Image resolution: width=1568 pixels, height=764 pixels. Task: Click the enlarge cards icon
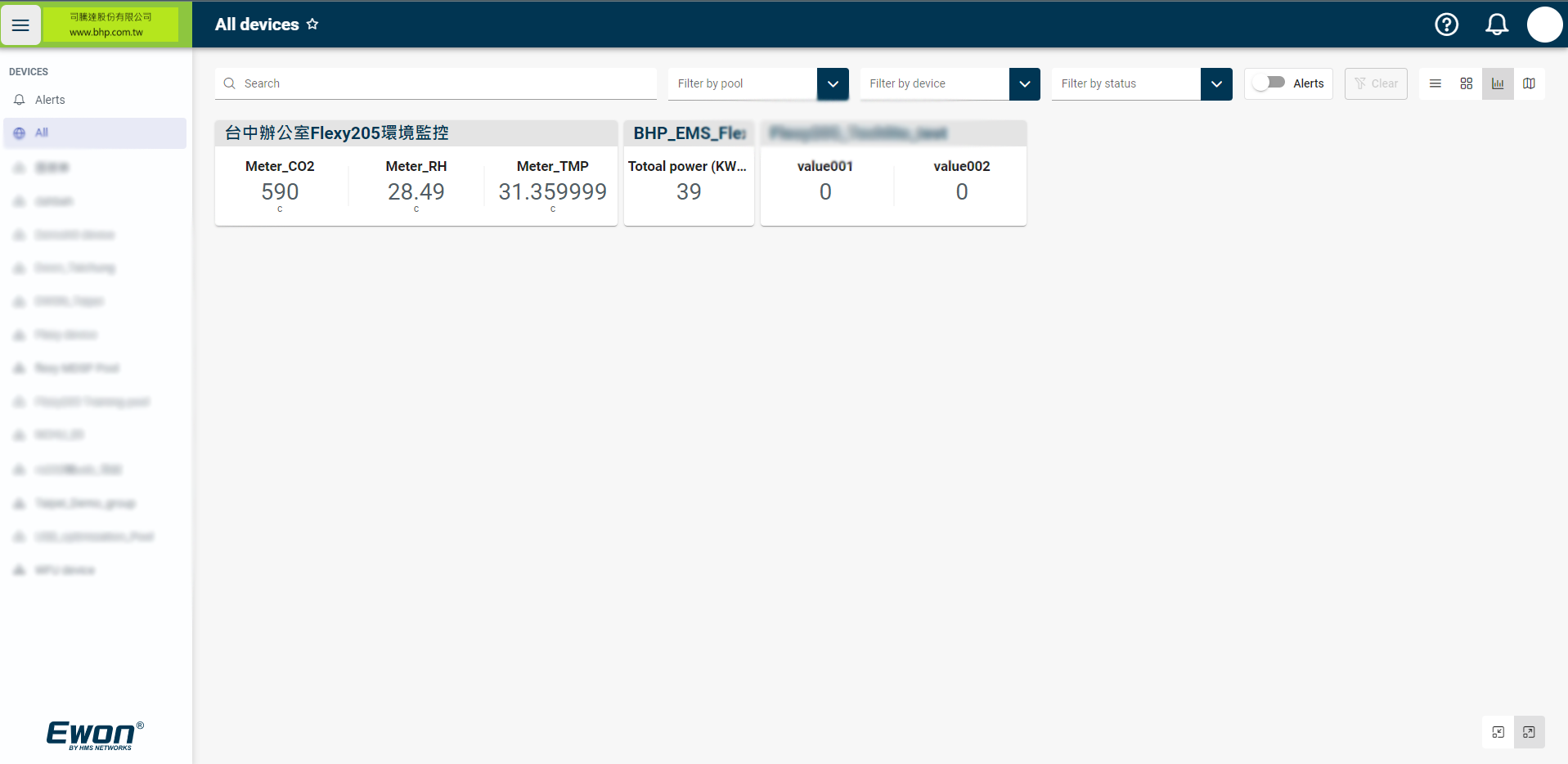click(x=1529, y=732)
